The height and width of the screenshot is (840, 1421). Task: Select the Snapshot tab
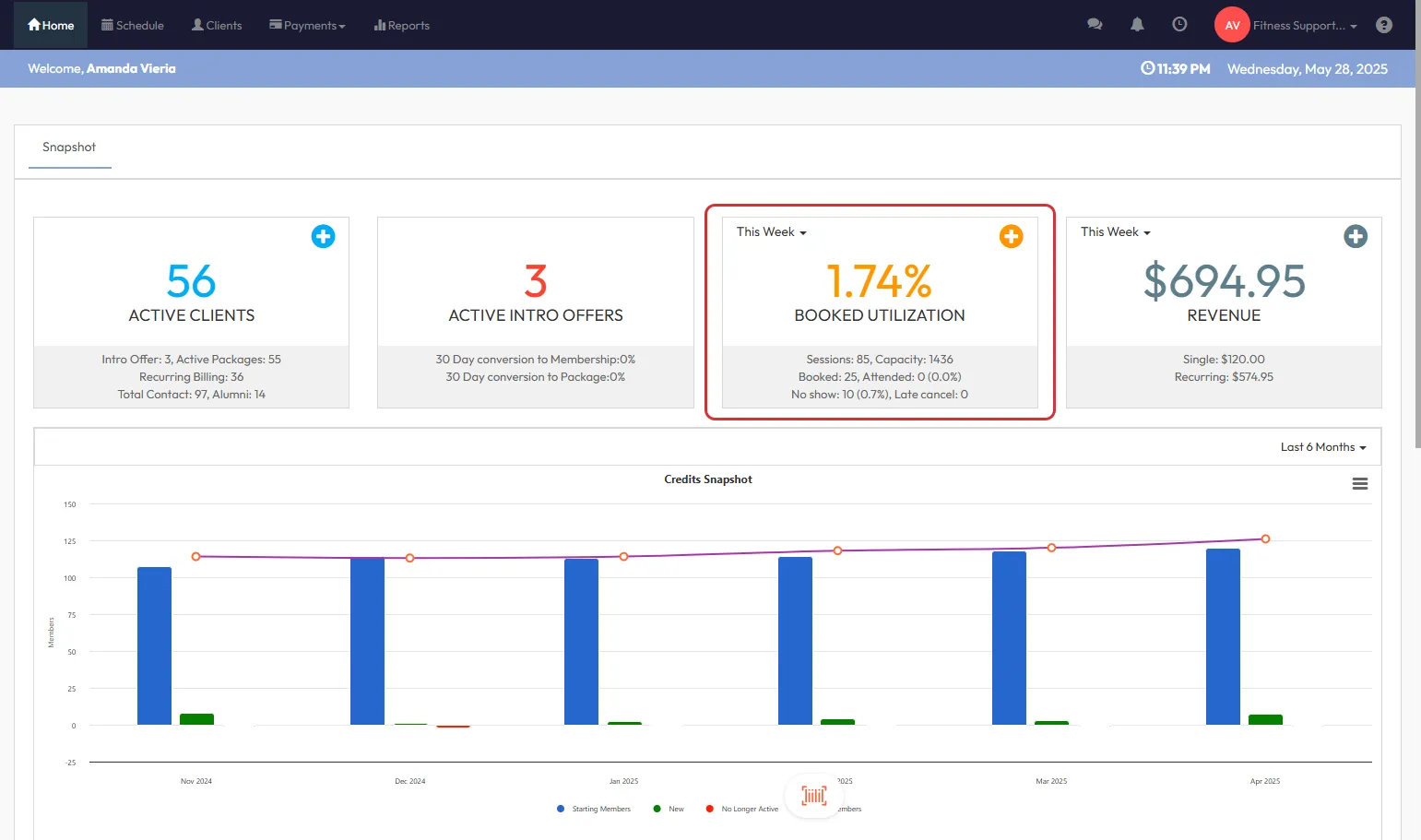69,148
